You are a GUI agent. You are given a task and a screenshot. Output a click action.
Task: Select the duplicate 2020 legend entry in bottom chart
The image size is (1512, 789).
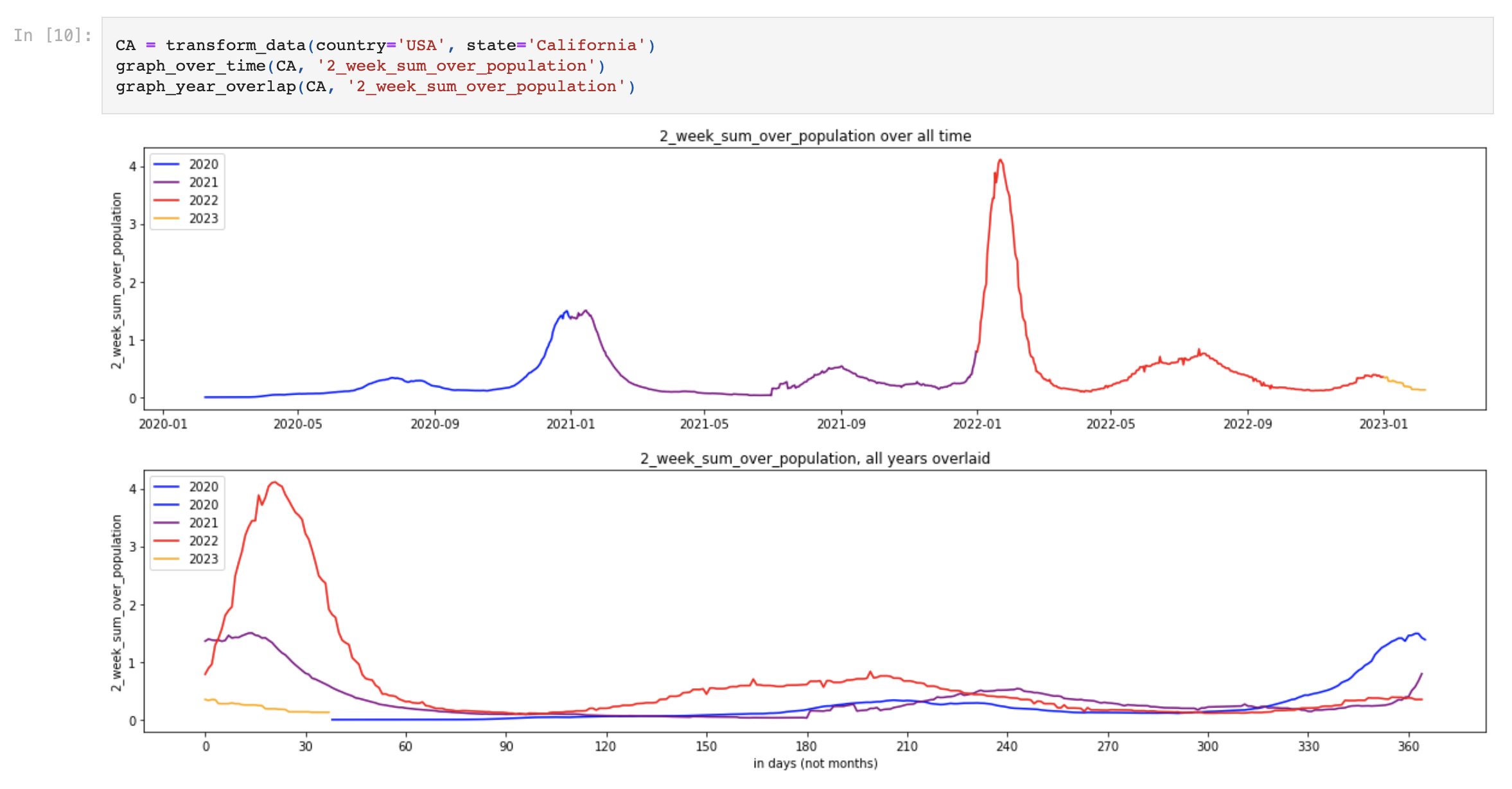pos(202,504)
